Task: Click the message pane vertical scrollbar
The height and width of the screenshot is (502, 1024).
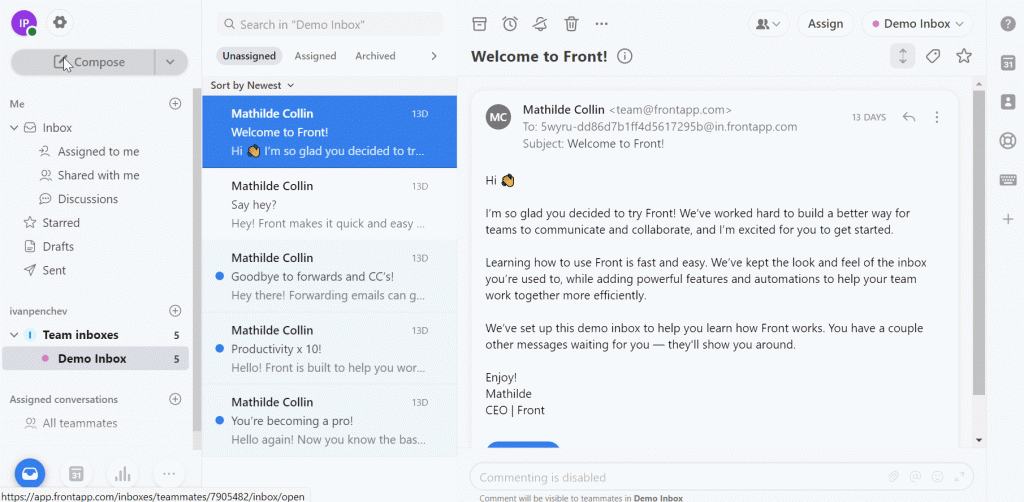Action: (978, 243)
